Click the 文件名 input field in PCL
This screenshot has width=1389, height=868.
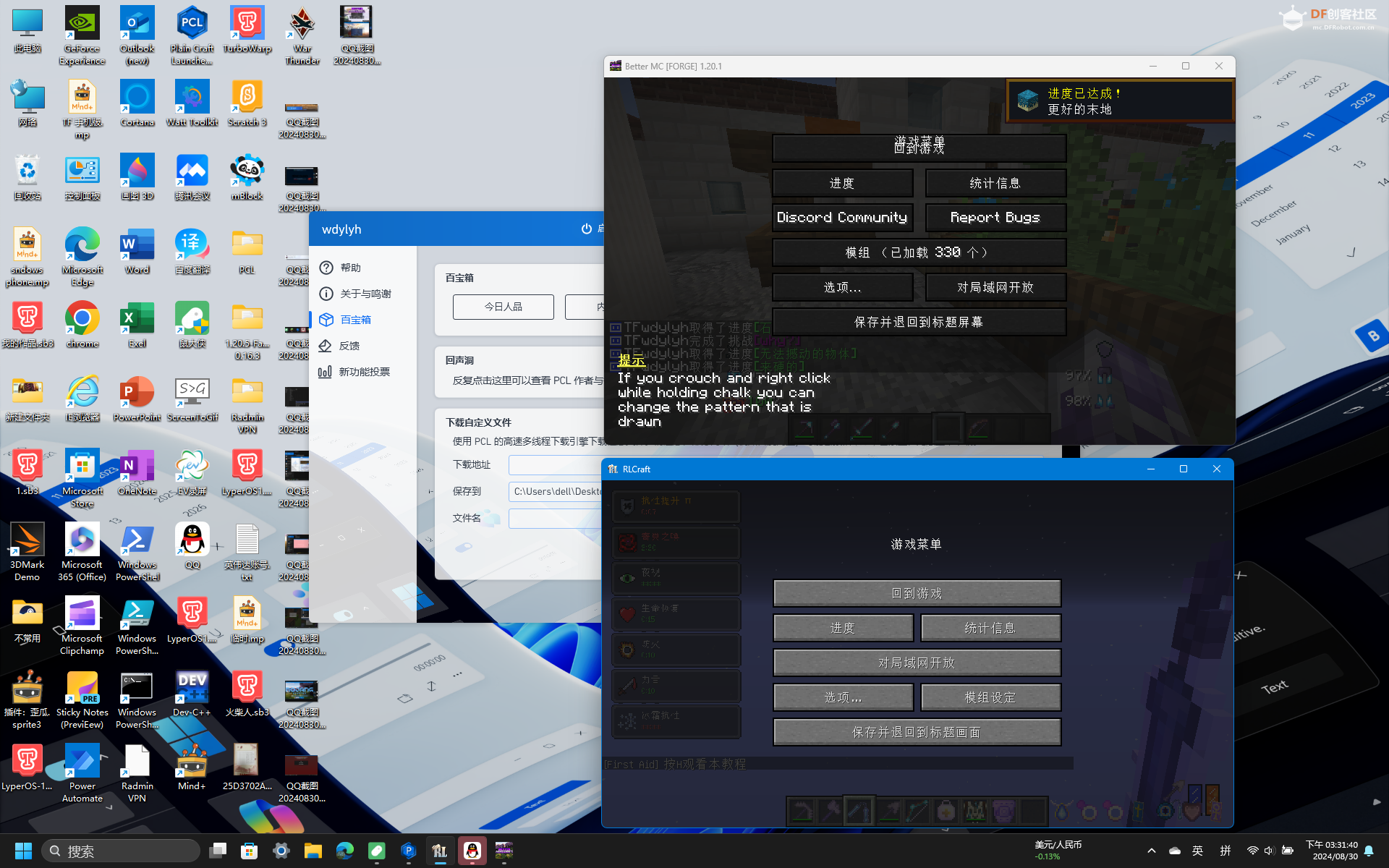coord(556,518)
